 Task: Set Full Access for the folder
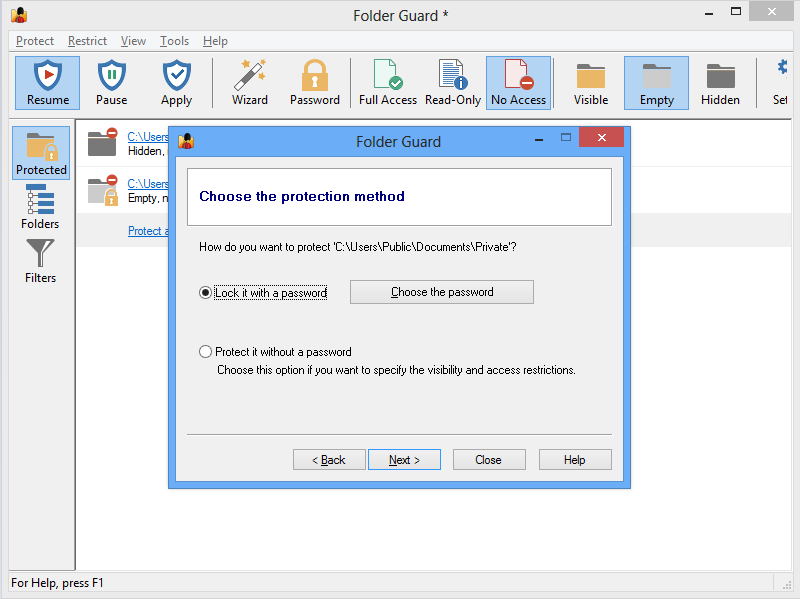pyautogui.click(x=387, y=82)
